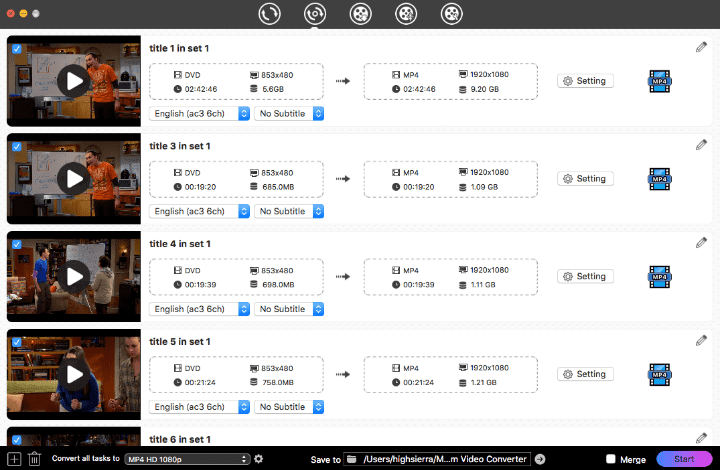
Task: Click MP4 format icon for title 4
Action: point(660,277)
